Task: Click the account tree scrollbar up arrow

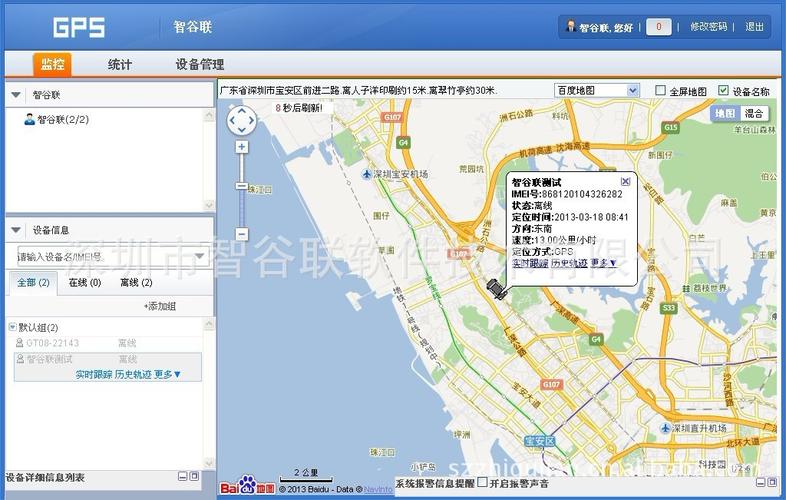Action: [209, 115]
